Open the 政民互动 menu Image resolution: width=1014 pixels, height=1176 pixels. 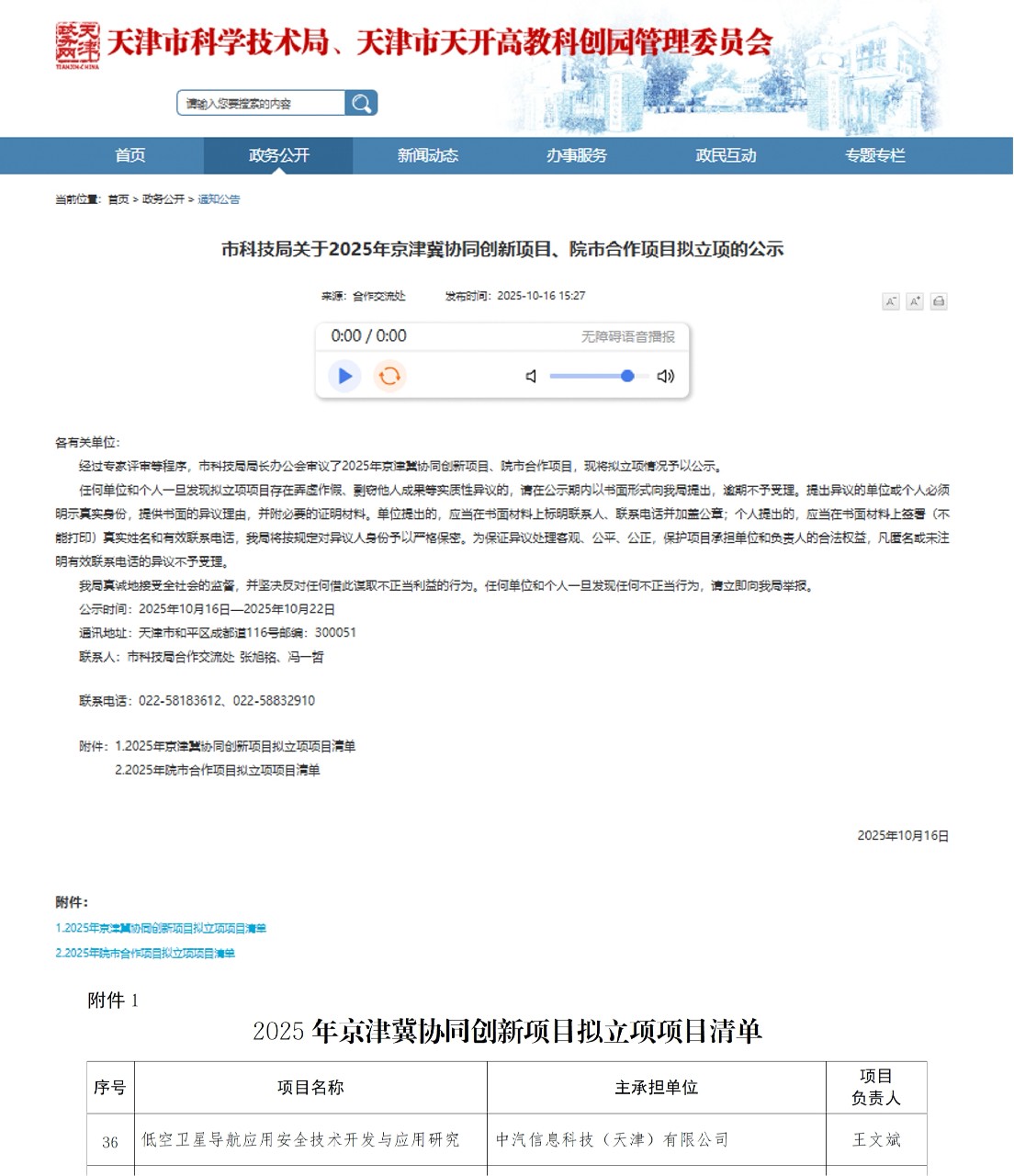(727, 155)
